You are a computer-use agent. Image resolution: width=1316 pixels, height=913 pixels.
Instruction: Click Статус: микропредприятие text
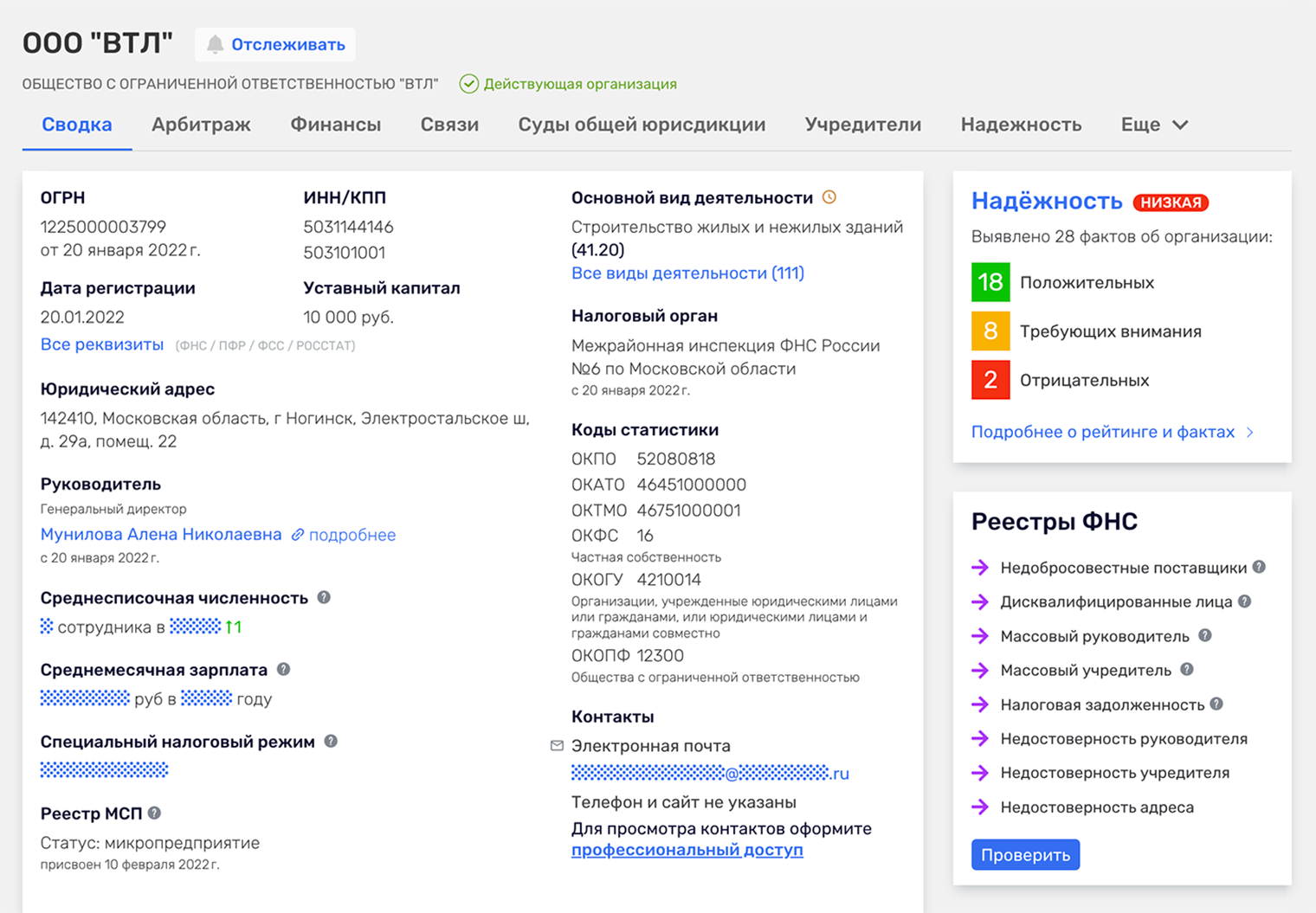pyautogui.click(x=150, y=843)
